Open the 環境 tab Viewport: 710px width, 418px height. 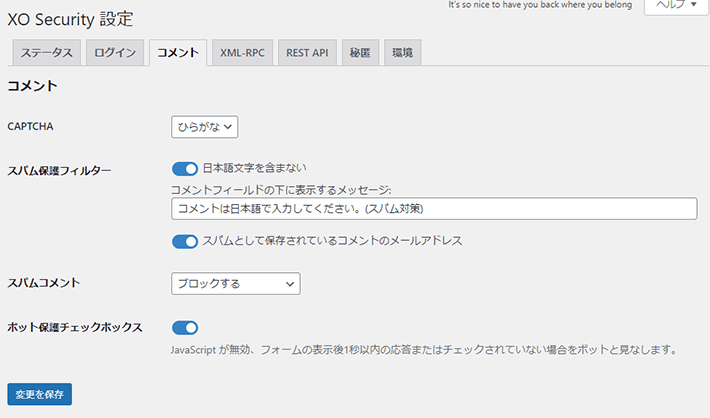click(x=403, y=53)
